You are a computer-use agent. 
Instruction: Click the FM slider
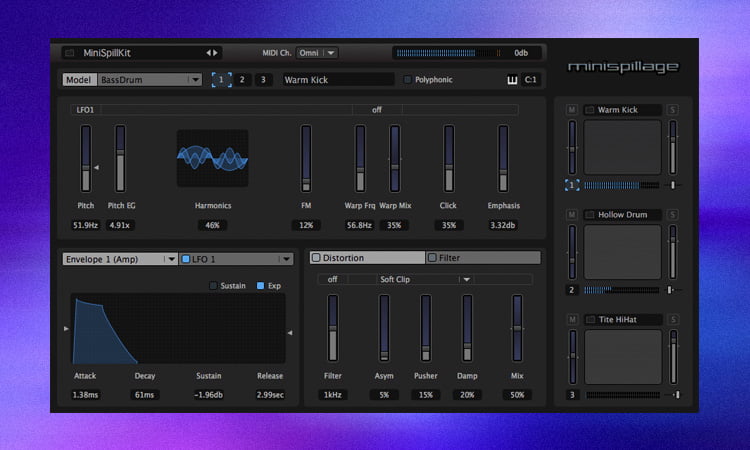pos(306,158)
